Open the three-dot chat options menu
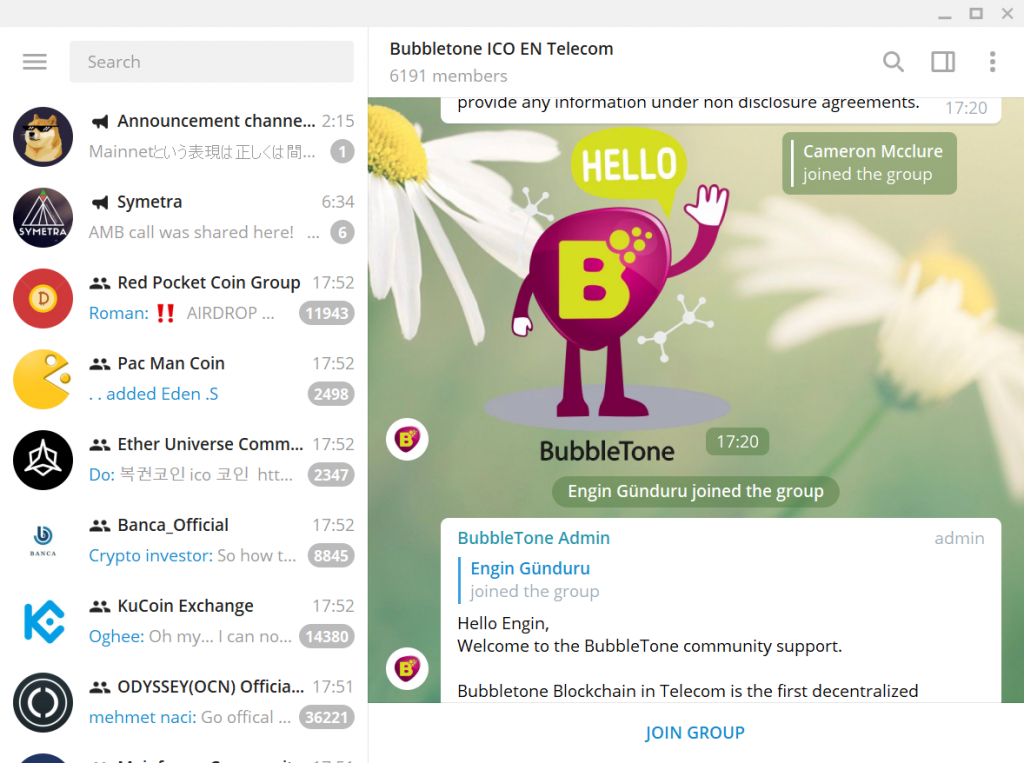The width and height of the screenshot is (1024, 763). click(x=992, y=61)
